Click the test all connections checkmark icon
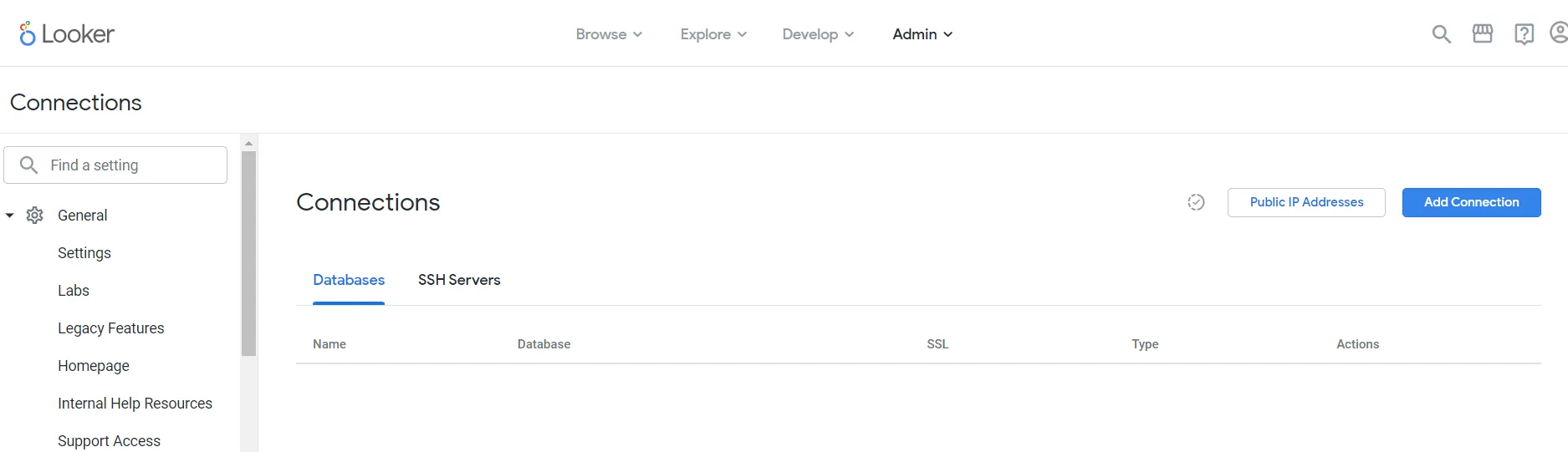Image resolution: width=1568 pixels, height=452 pixels. pyautogui.click(x=1196, y=202)
